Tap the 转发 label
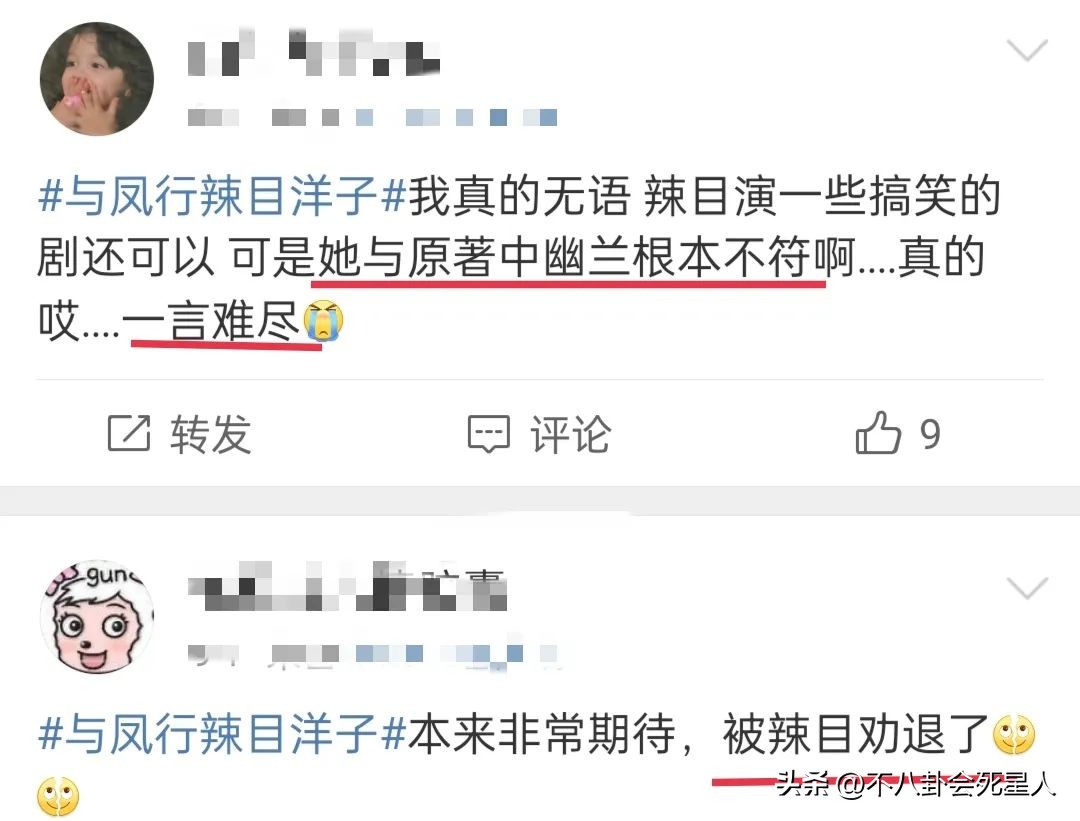This screenshot has width=1080, height=821. tap(211, 434)
